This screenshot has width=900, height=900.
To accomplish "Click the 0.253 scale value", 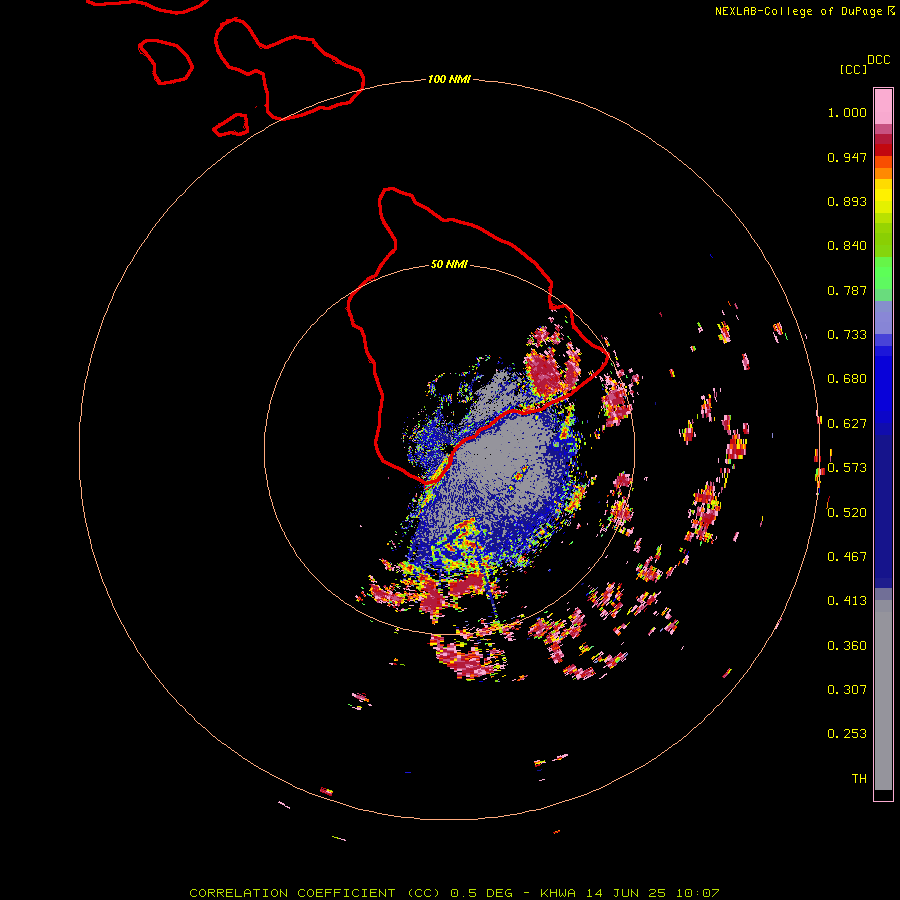I will pos(847,734).
